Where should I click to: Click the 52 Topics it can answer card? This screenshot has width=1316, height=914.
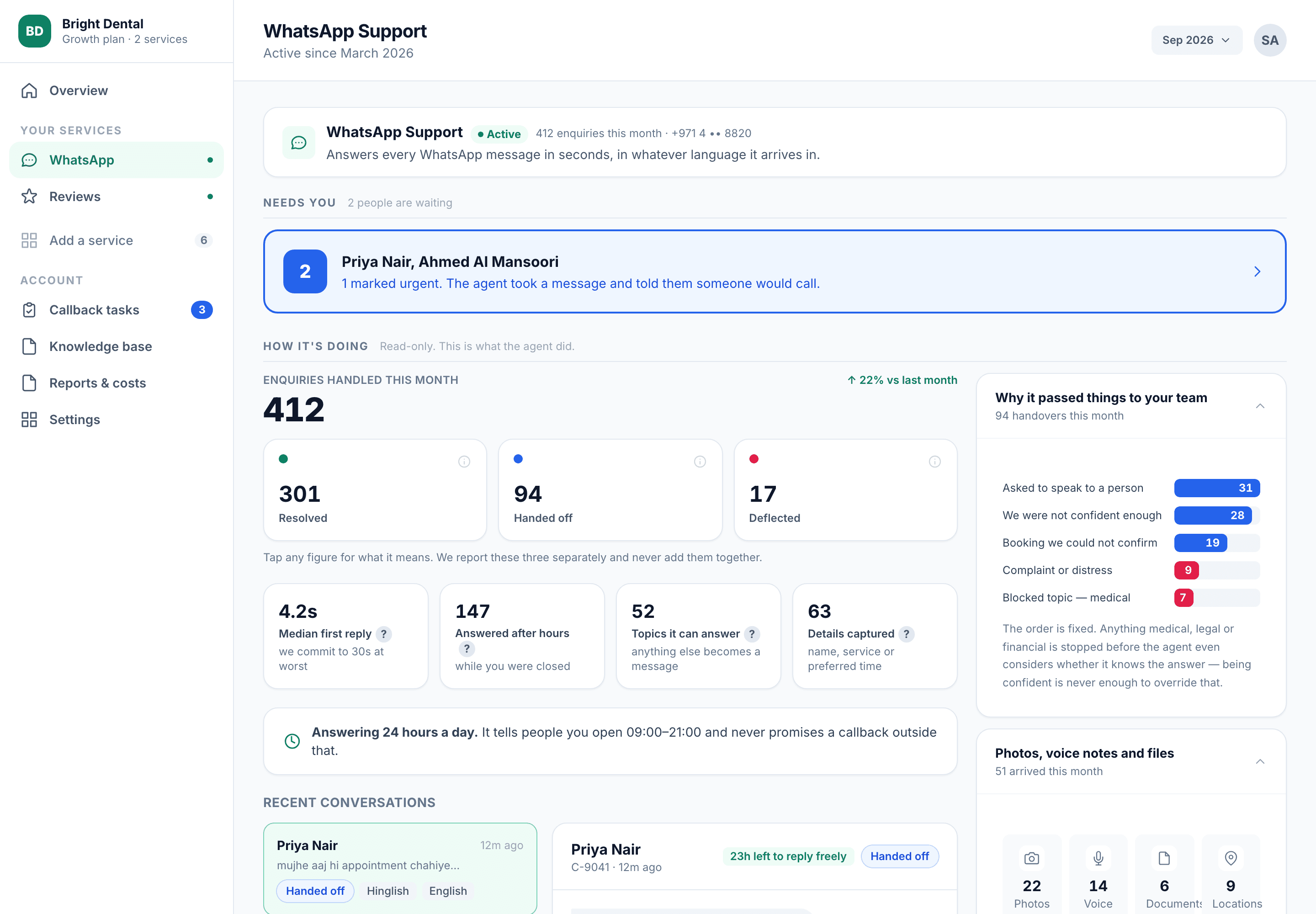tap(698, 636)
